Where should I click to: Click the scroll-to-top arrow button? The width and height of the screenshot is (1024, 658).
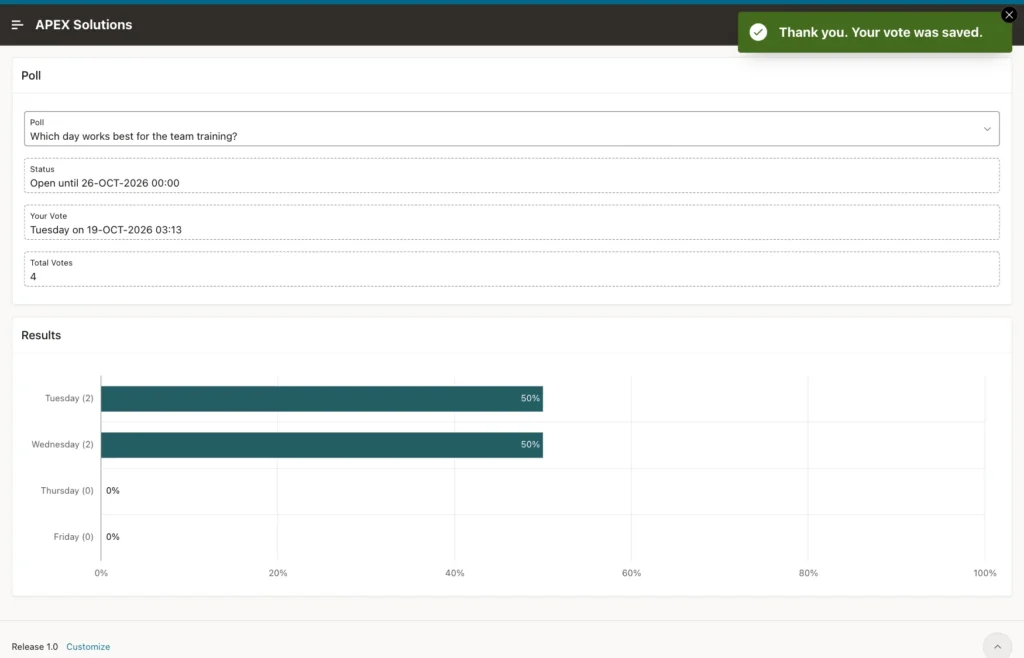point(997,646)
